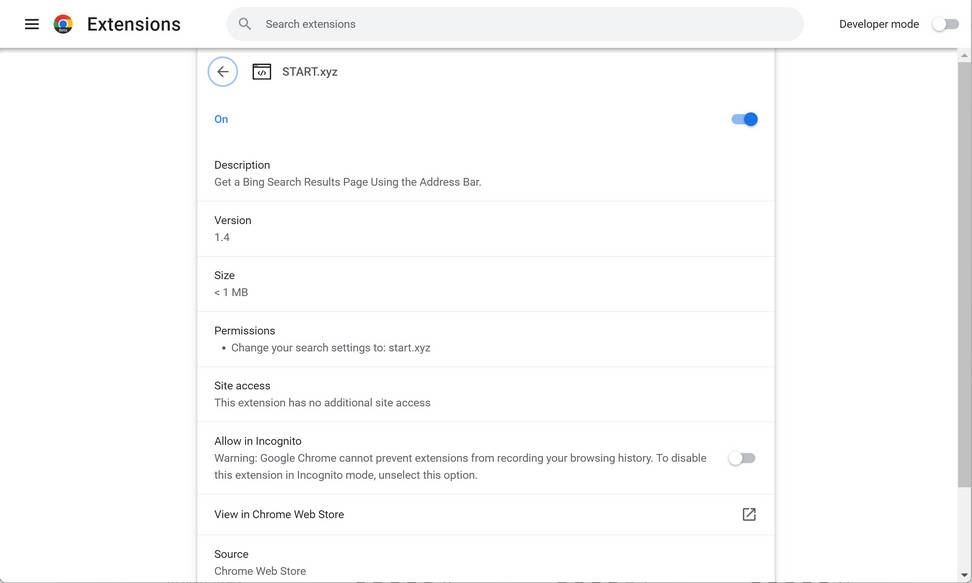The width and height of the screenshot is (972, 583).
Task: Focus the Search extensions field
Action: coord(515,24)
